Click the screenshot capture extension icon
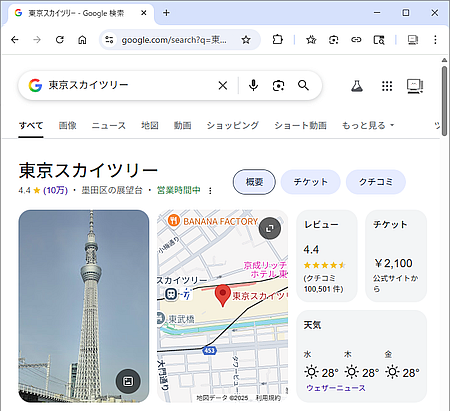The height and width of the screenshot is (411, 450). 333,40
